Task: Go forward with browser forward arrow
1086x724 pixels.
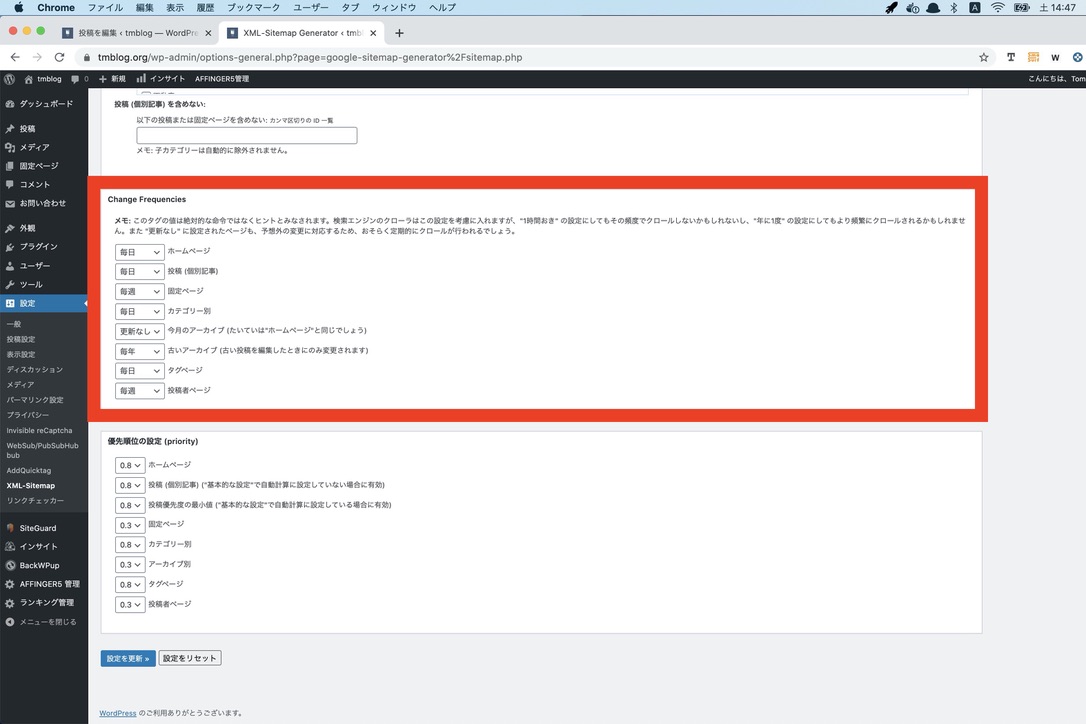Action: pos(37,58)
